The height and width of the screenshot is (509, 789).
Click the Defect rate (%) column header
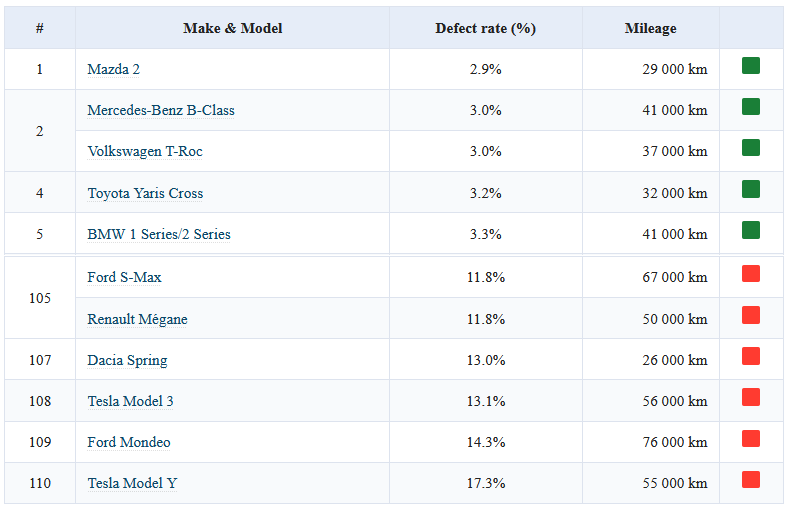[485, 28]
